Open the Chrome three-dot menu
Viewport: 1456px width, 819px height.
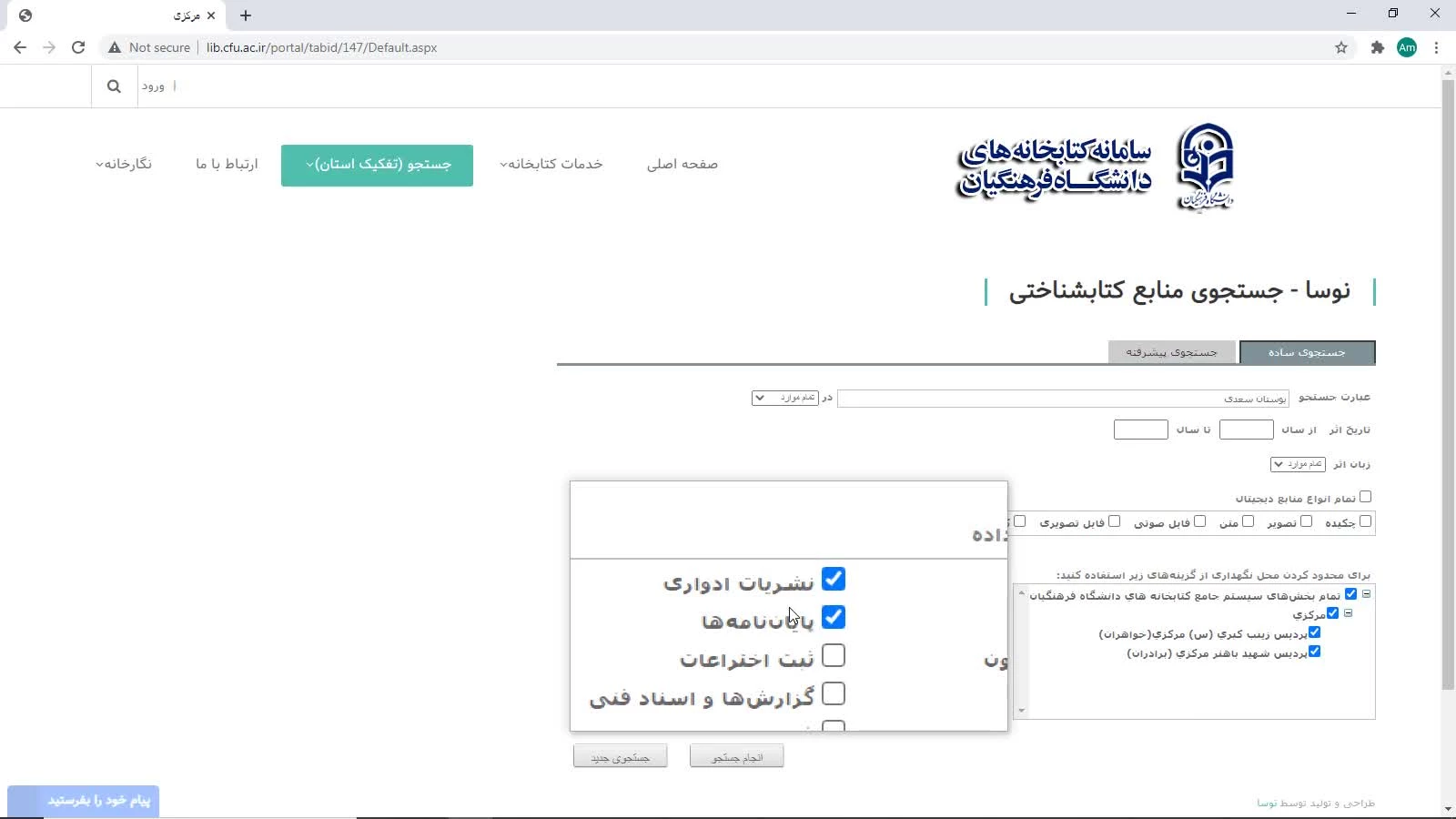click(x=1436, y=47)
